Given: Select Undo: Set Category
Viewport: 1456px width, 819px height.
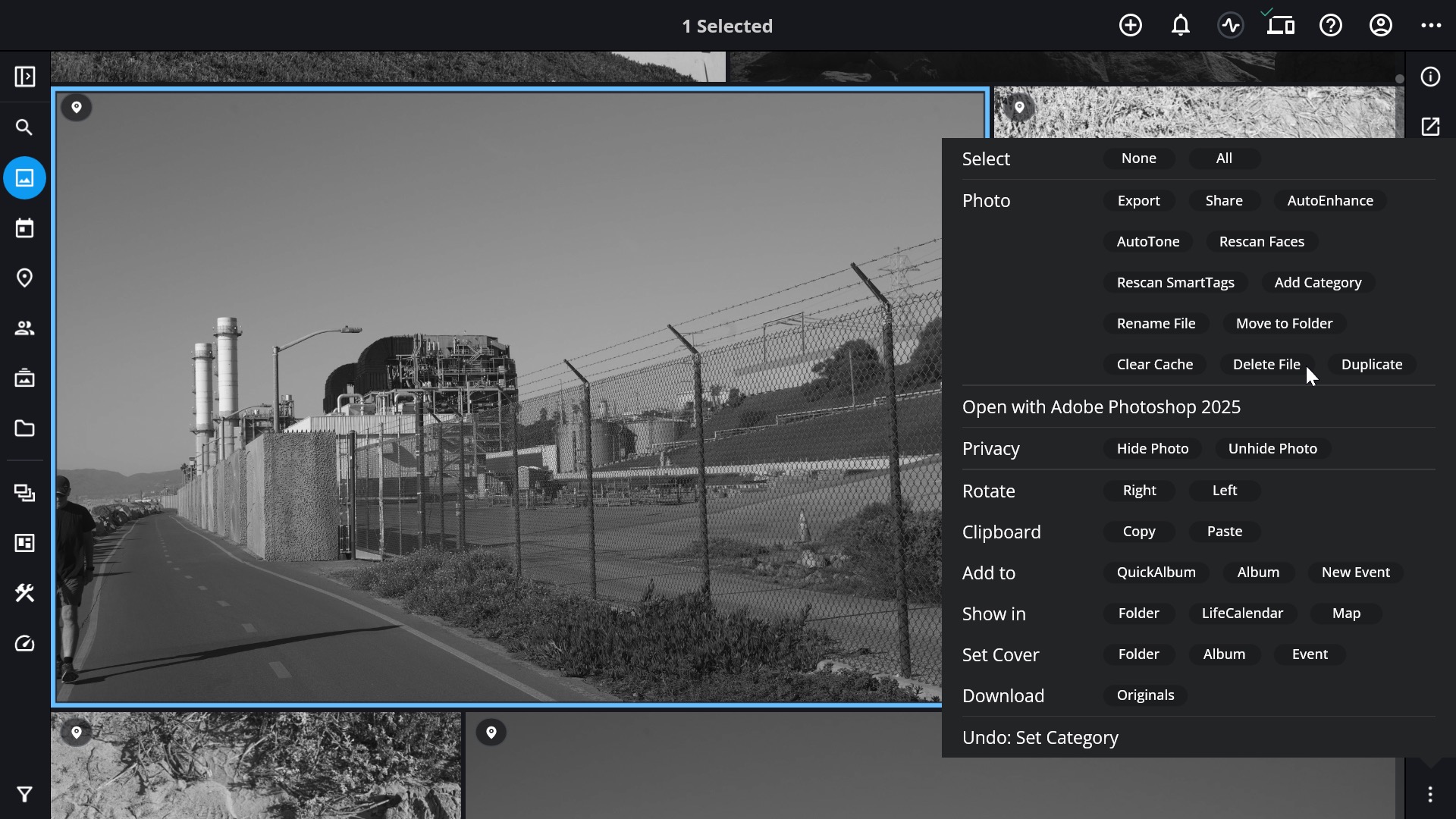Looking at the screenshot, I should 1040,738.
